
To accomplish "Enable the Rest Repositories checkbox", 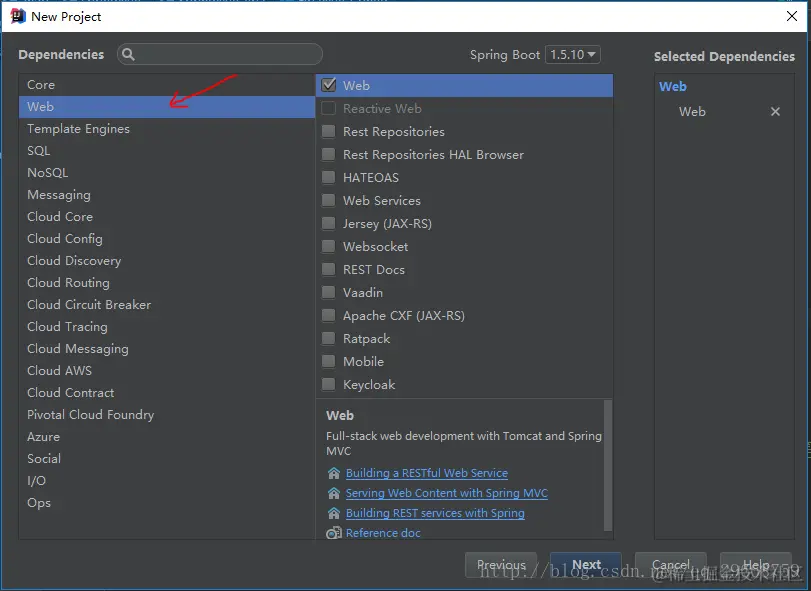I will [328, 131].
